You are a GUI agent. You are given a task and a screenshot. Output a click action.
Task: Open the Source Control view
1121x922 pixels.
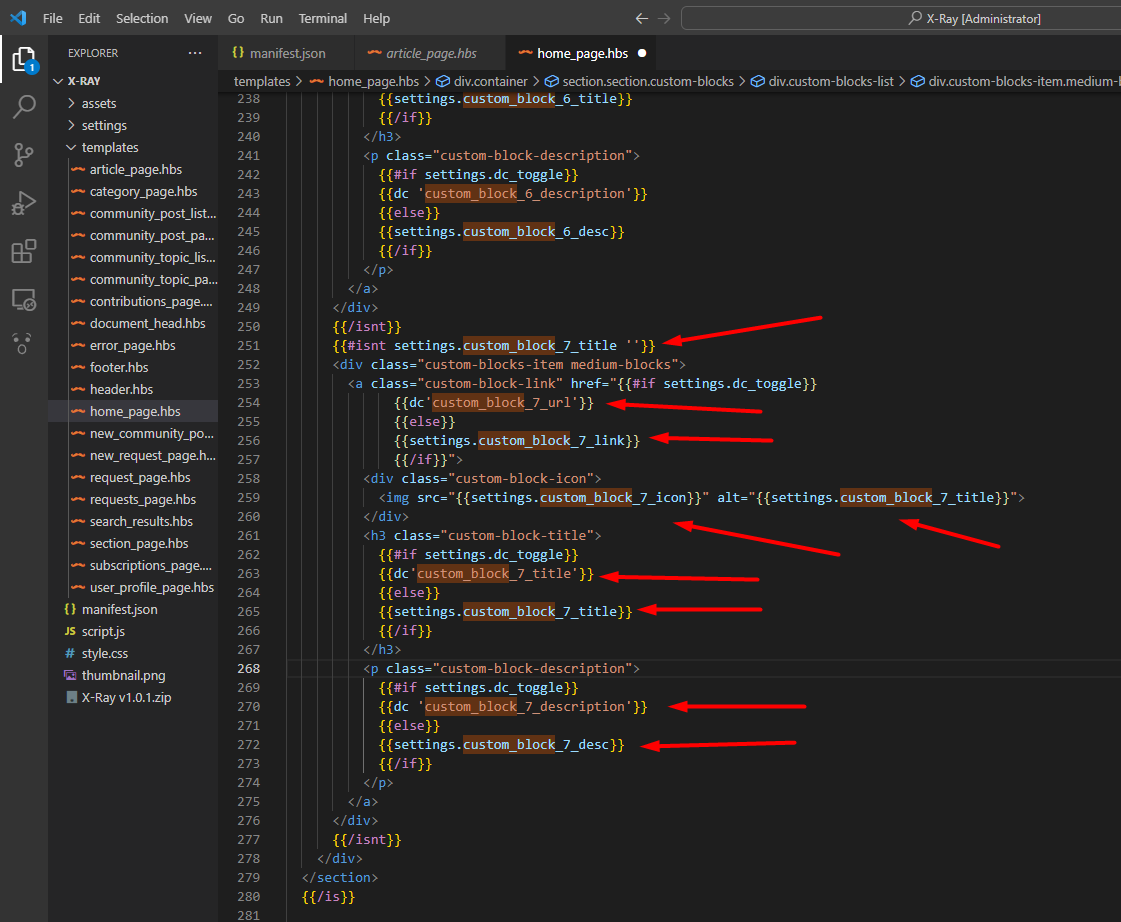pos(23,154)
